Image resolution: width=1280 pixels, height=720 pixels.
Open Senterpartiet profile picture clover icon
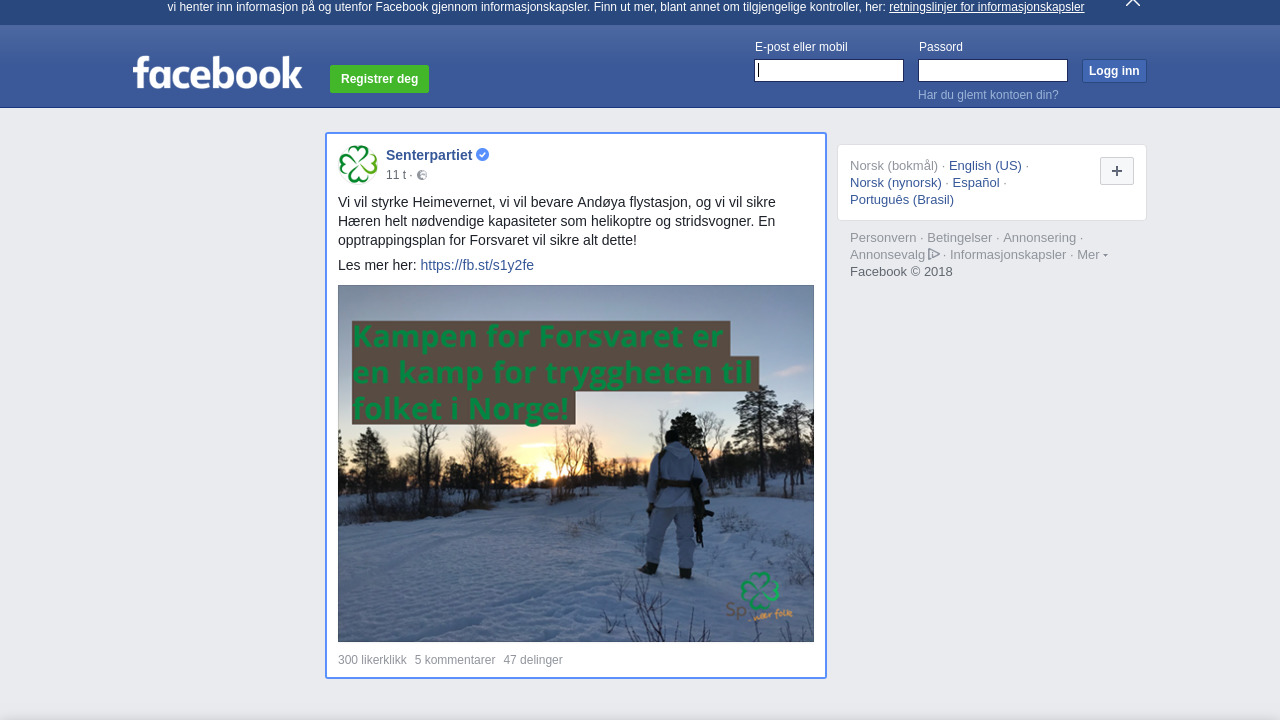click(358, 164)
